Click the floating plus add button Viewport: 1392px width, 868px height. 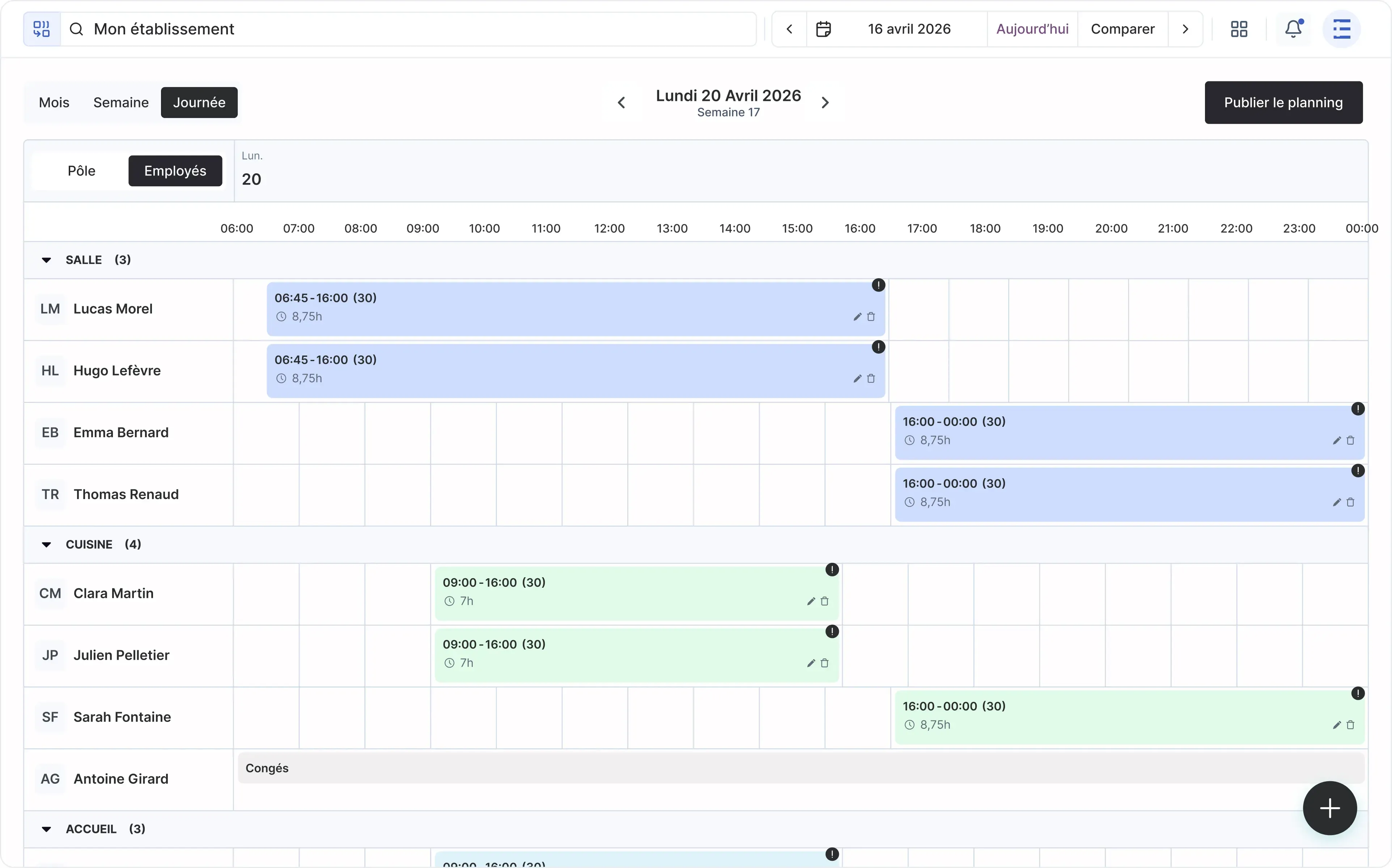point(1329,808)
